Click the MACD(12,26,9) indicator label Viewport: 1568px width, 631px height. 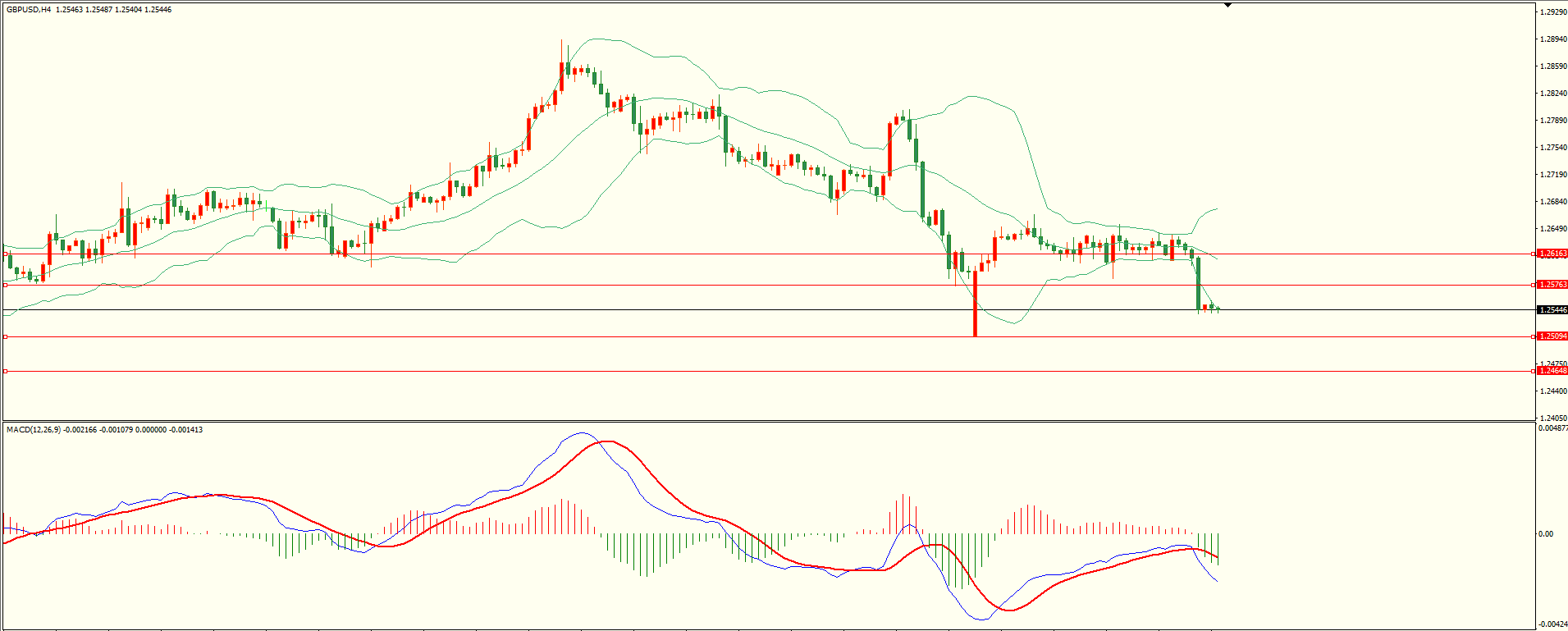click(x=33, y=430)
